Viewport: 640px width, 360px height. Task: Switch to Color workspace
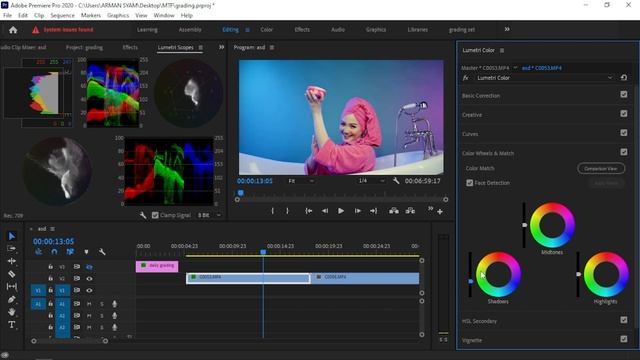(267, 30)
